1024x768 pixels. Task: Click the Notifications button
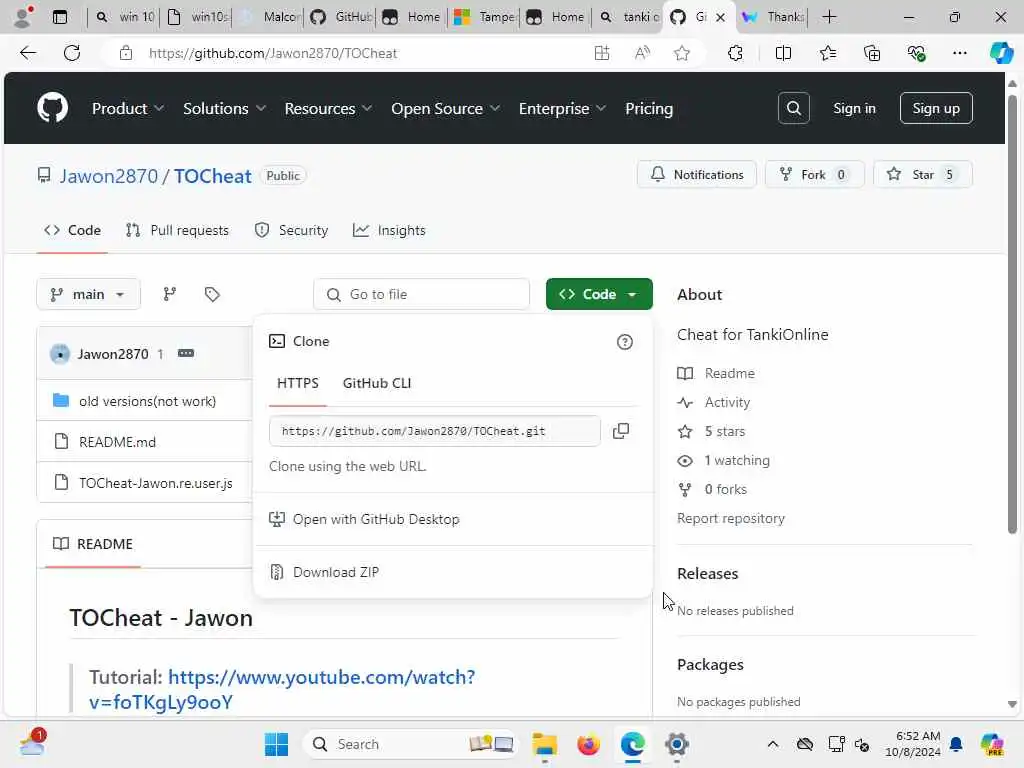[697, 175]
